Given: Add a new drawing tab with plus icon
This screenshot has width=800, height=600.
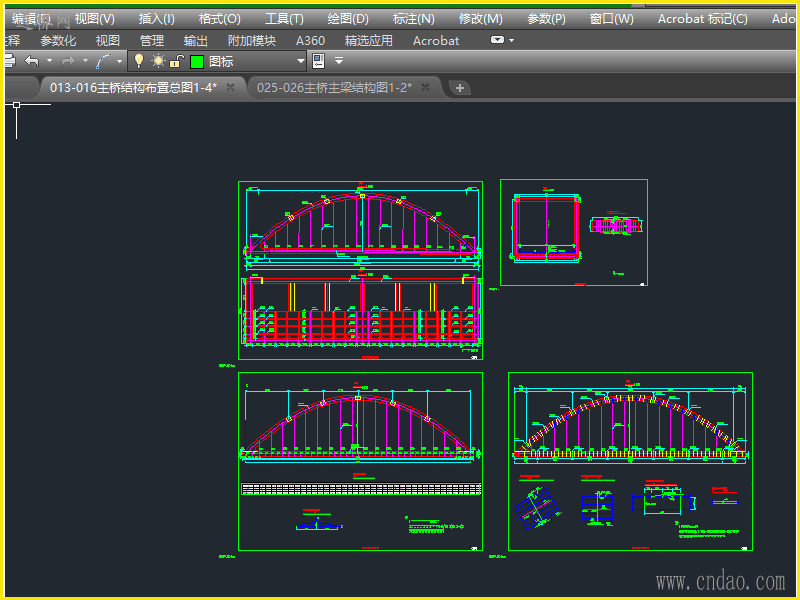Looking at the screenshot, I should 460,88.
